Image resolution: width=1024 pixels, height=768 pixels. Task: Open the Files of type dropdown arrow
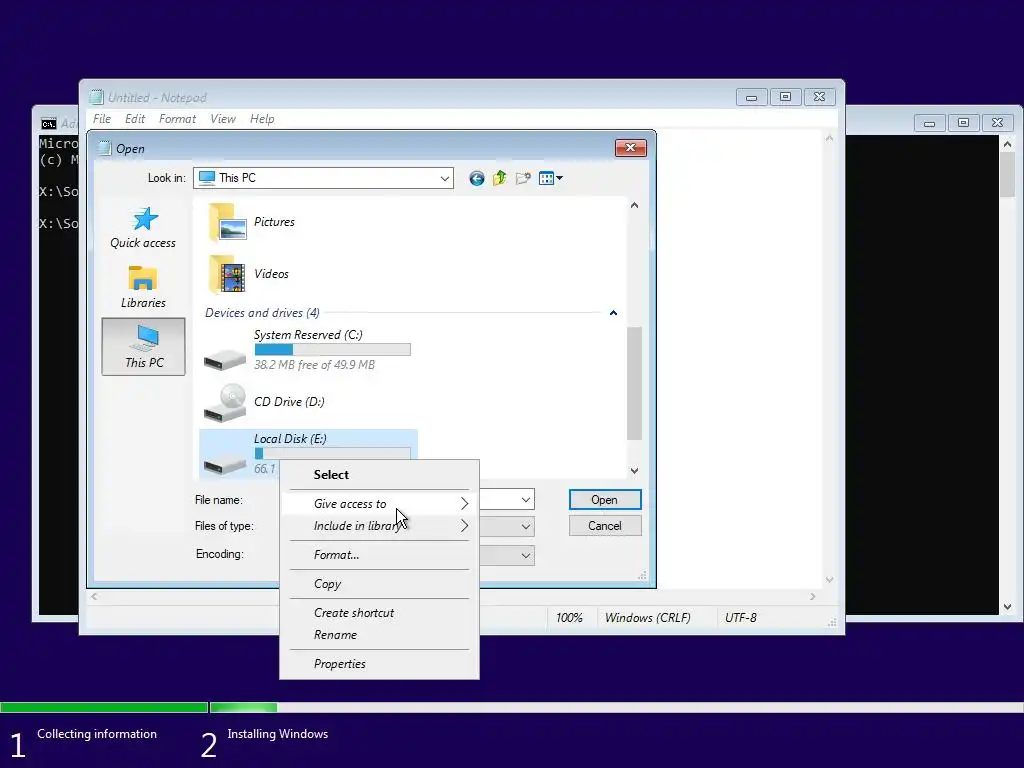(526, 526)
